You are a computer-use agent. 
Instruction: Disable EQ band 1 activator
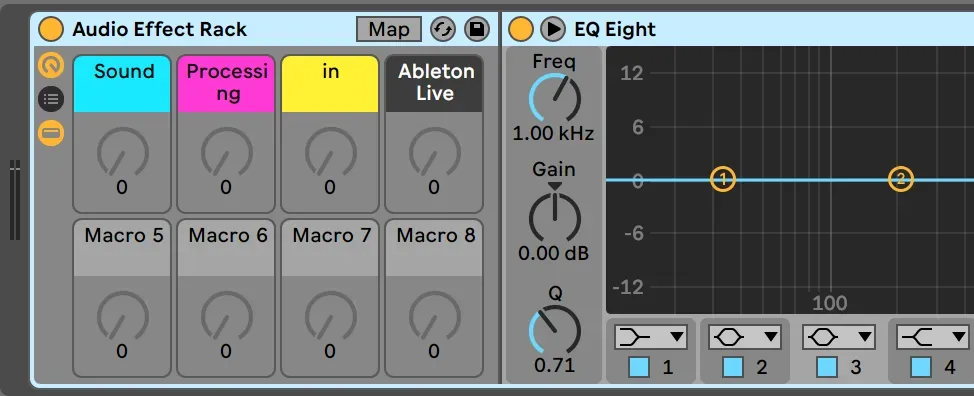(x=639, y=367)
